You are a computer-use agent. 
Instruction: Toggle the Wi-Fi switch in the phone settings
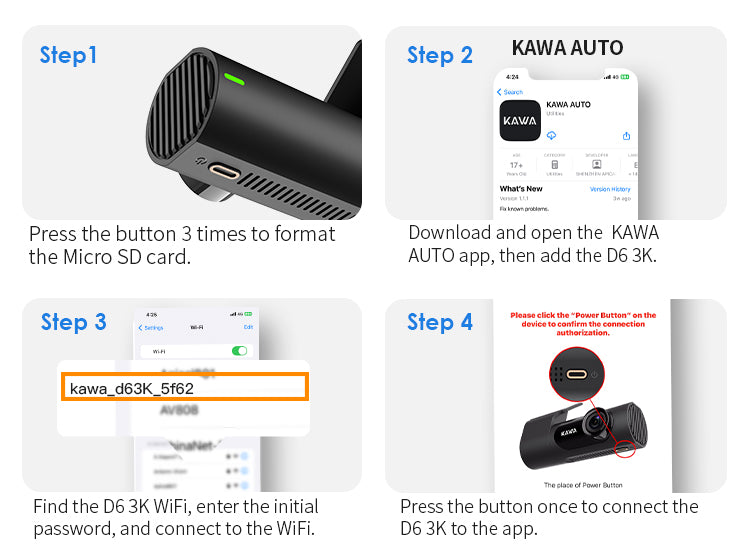(x=239, y=351)
